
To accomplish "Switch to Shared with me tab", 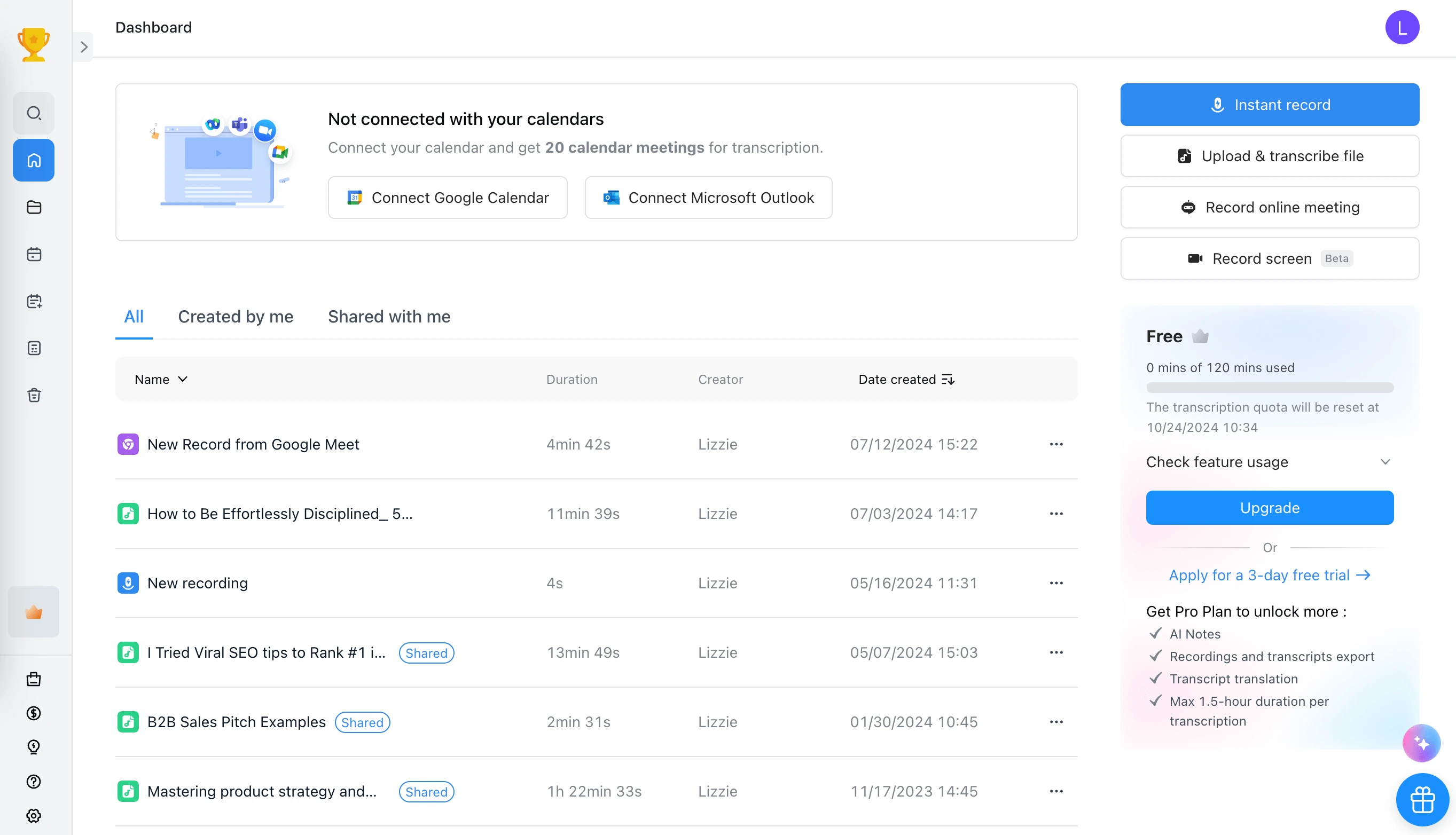I will tap(389, 317).
